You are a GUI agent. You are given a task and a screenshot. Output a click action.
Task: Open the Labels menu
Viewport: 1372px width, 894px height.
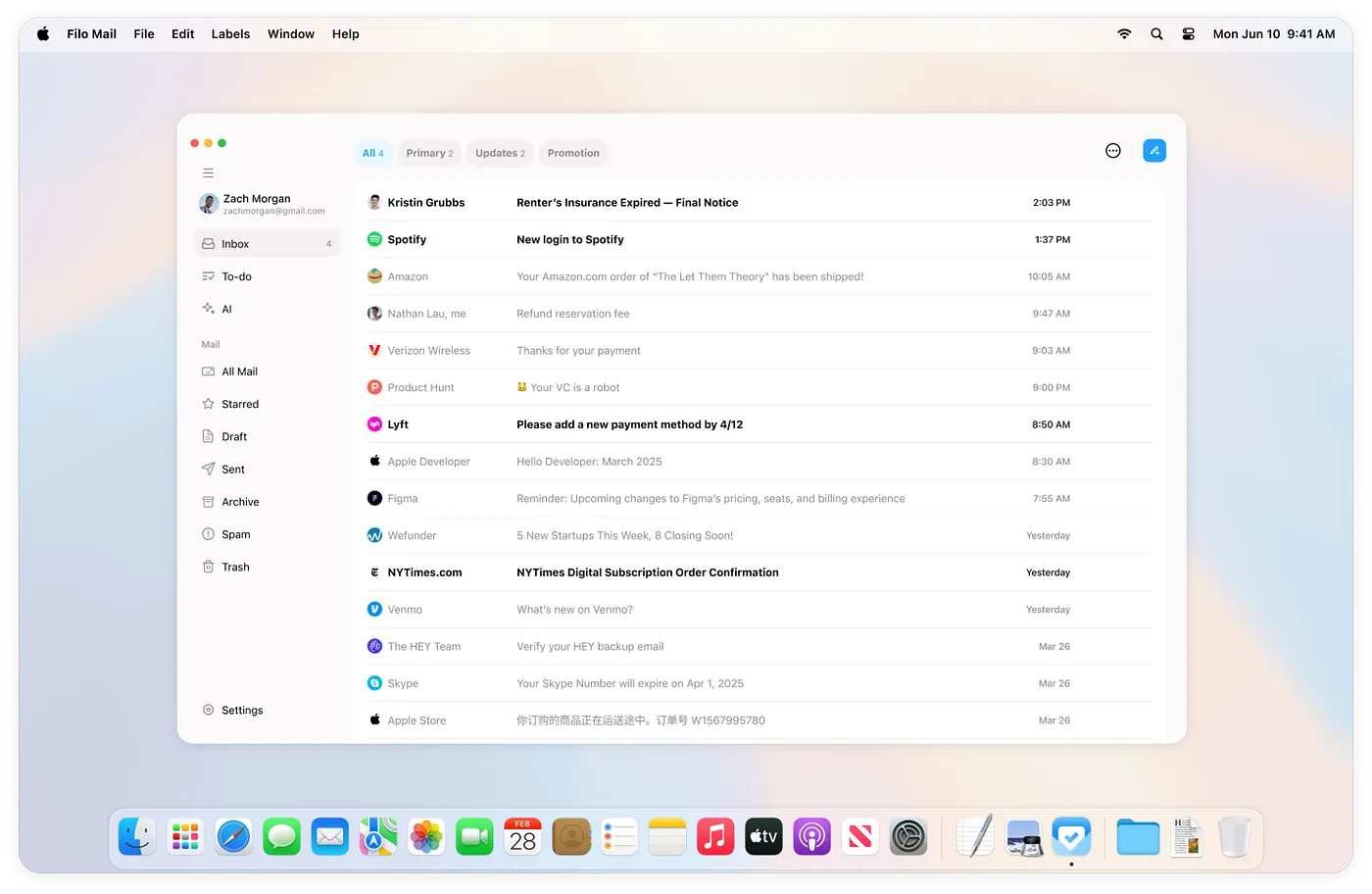(x=230, y=33)
